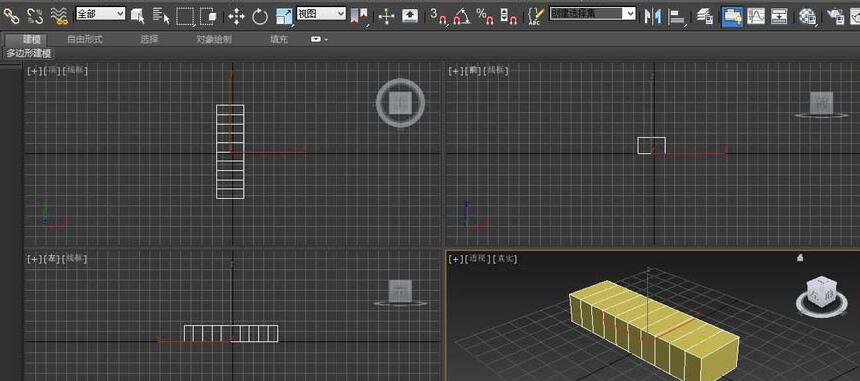Open the Layer Manager icon
This screenshot has height=381, width=860.
tap(705, 17)
